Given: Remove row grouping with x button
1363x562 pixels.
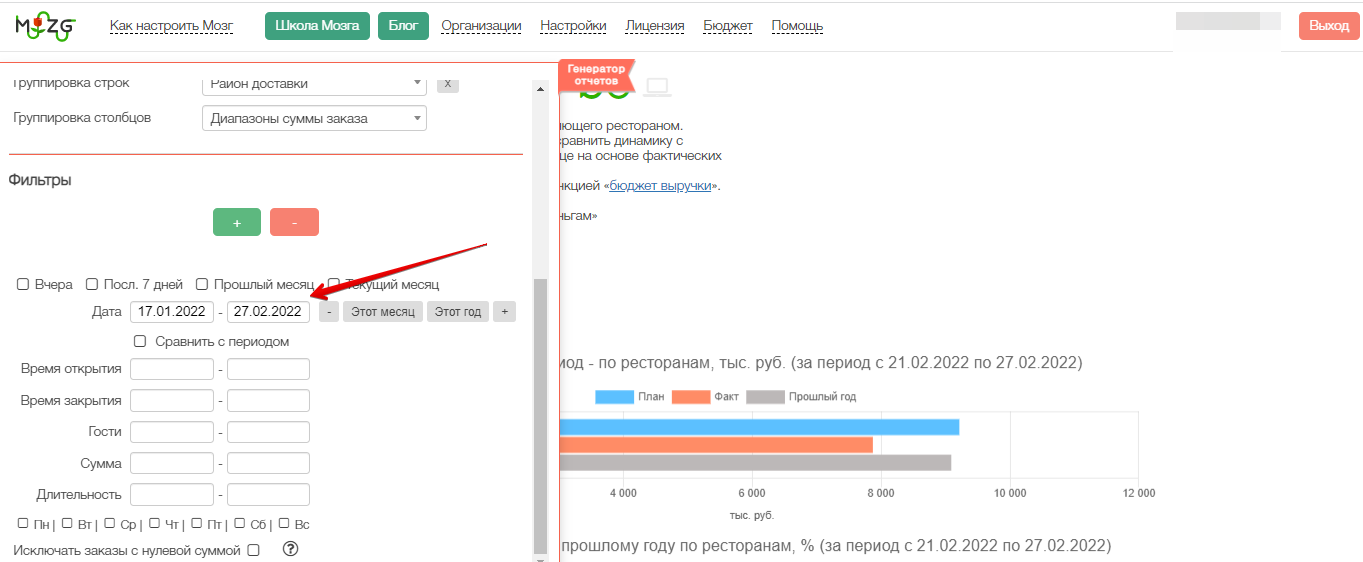Looking at the screenshot, I should tap(448, 84).
